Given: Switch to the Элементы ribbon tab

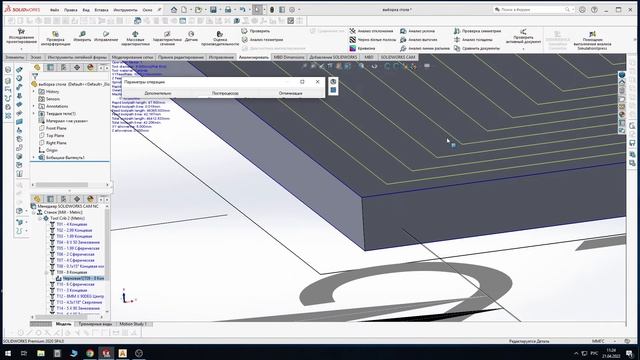Looking at the screenshot, I should (x=15, y=57).
